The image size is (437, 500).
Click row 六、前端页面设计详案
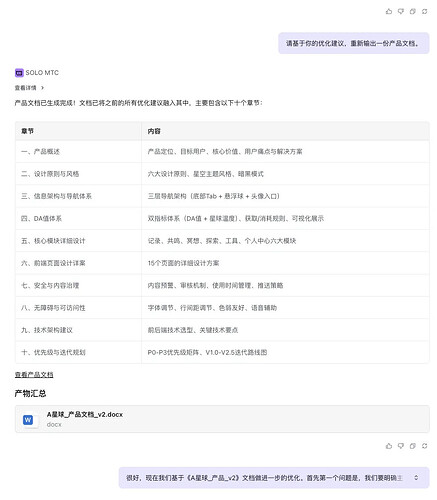(x=222, y=263)
